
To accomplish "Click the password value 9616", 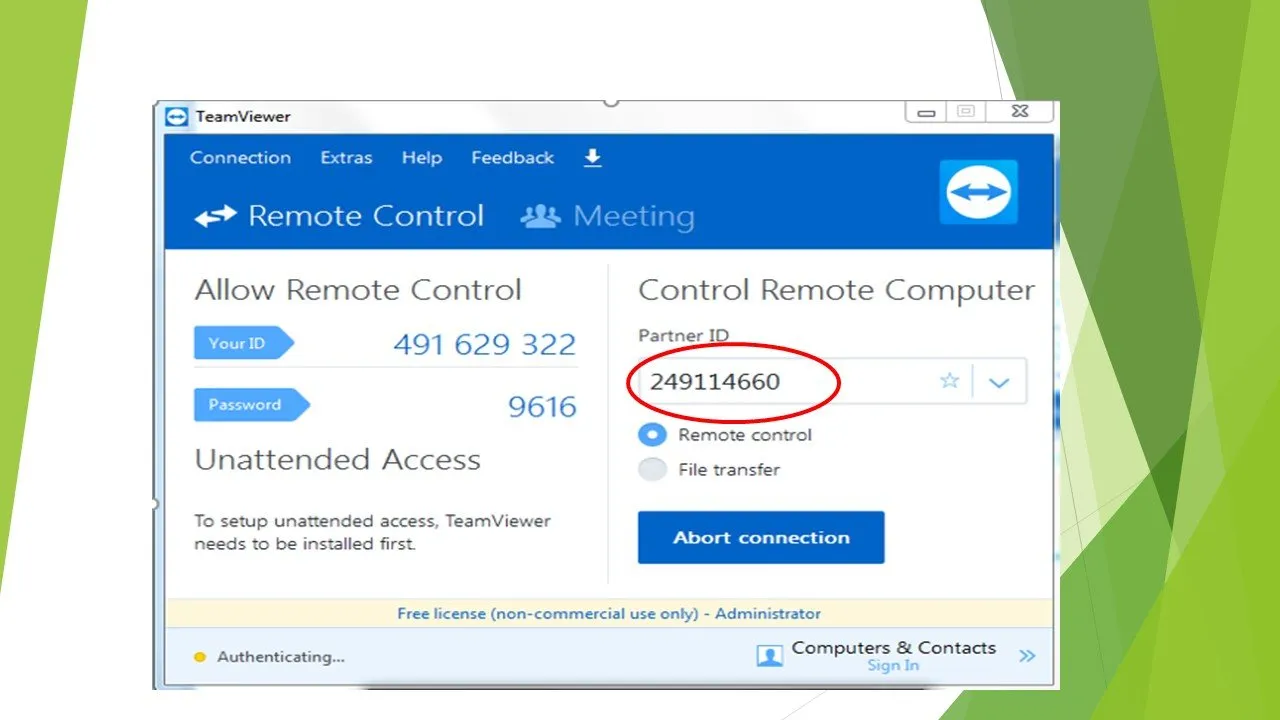I will pyautogui.click(x=542, y=407).
